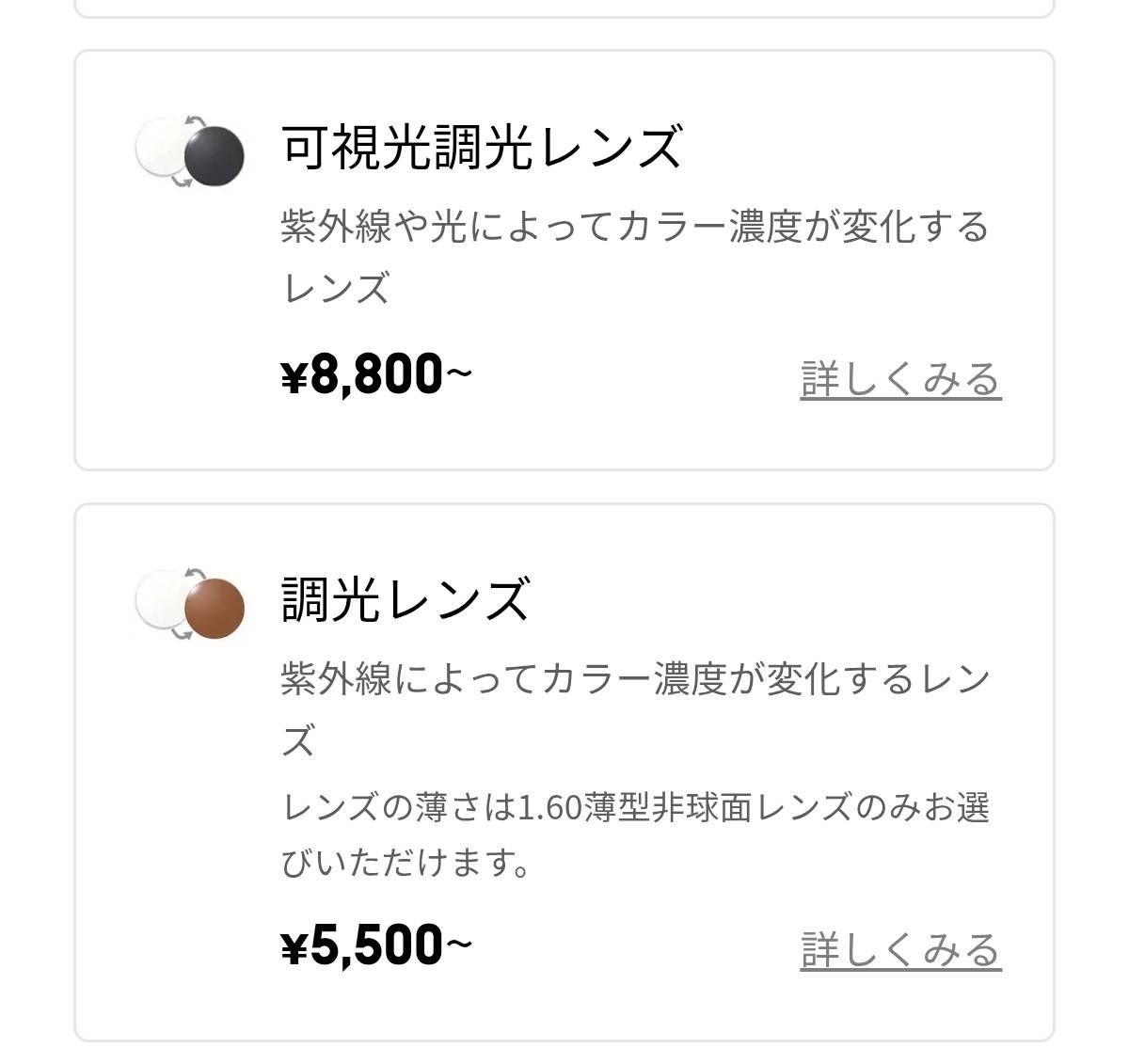1129x1064 pixels.
Task: Open 詳しくみる for the ¥8,800 lens
Action: 900,379
